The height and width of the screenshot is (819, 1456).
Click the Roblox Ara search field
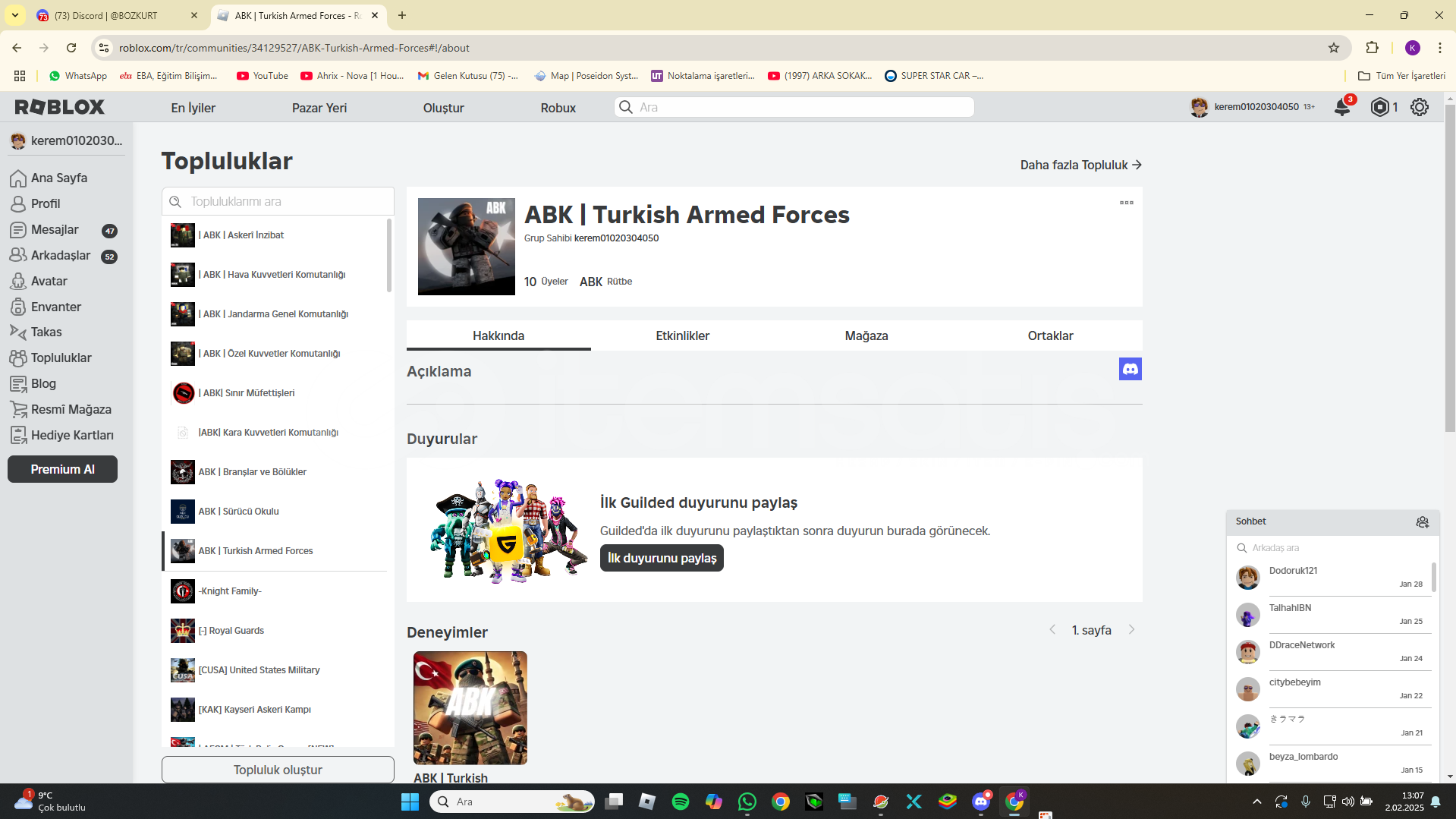pos(794,107)
